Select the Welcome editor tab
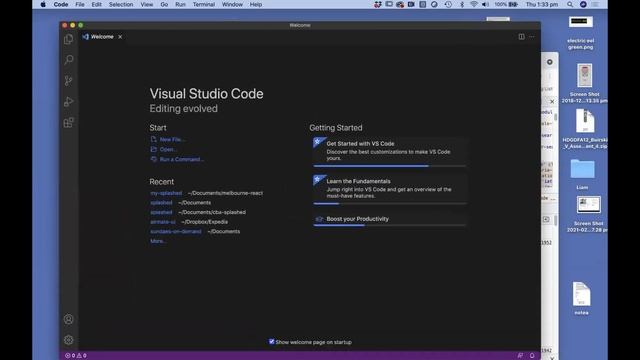The height and width of the screenshot is (360, 640). pyautogui.click(x=102, y=37)
